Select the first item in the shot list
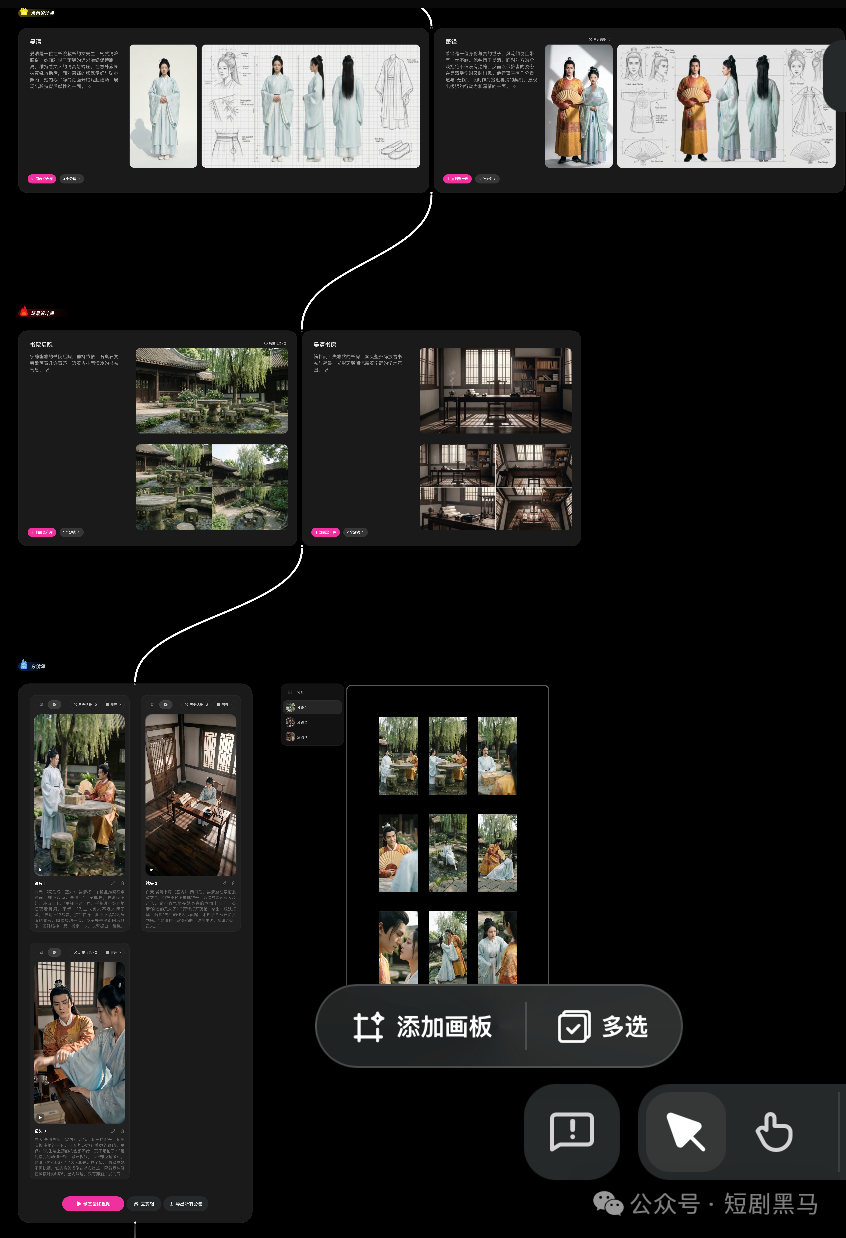 pos(312,707)
